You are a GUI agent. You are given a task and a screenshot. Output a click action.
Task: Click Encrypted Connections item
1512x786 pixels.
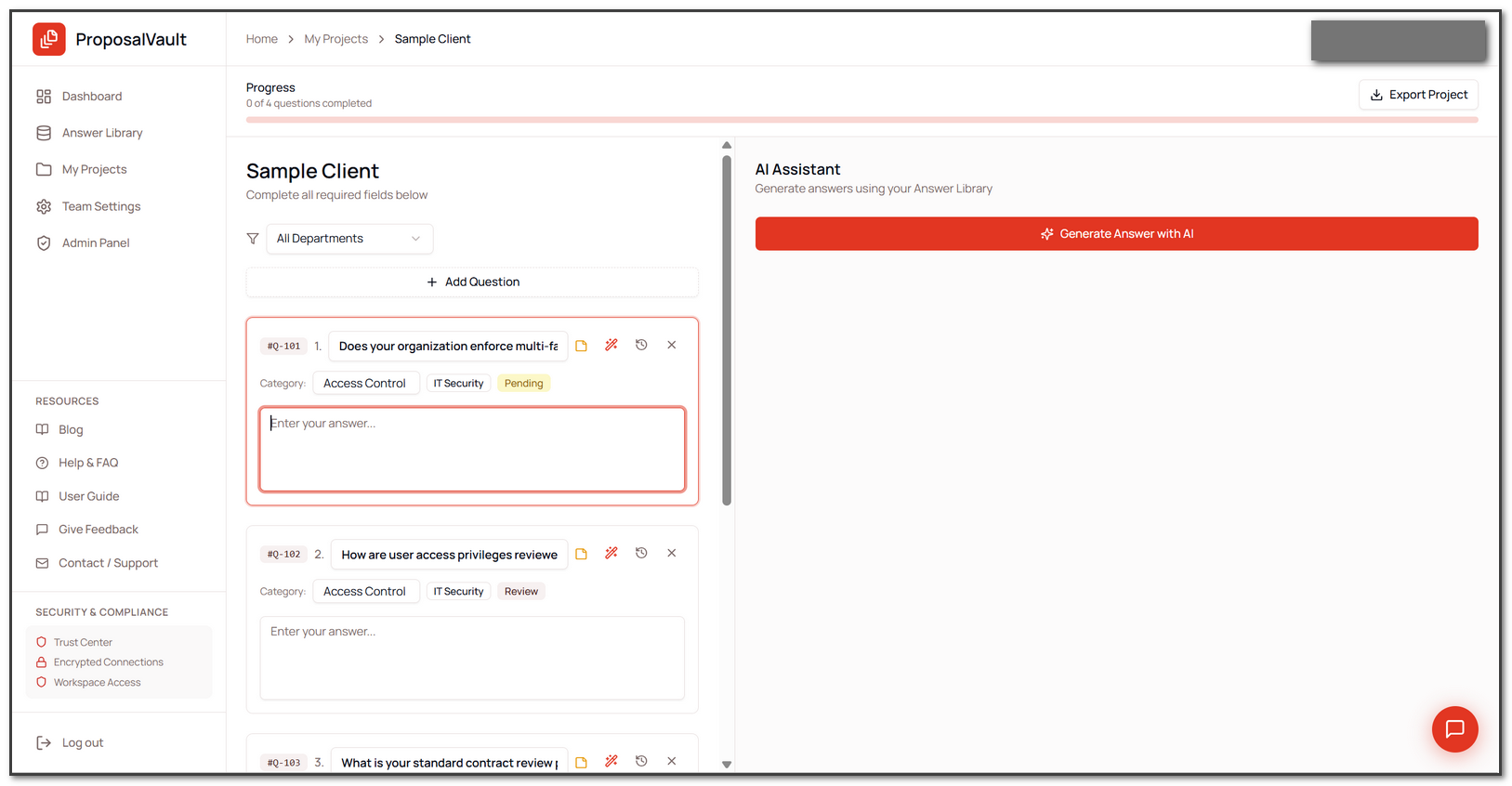[x=109, y=662]
